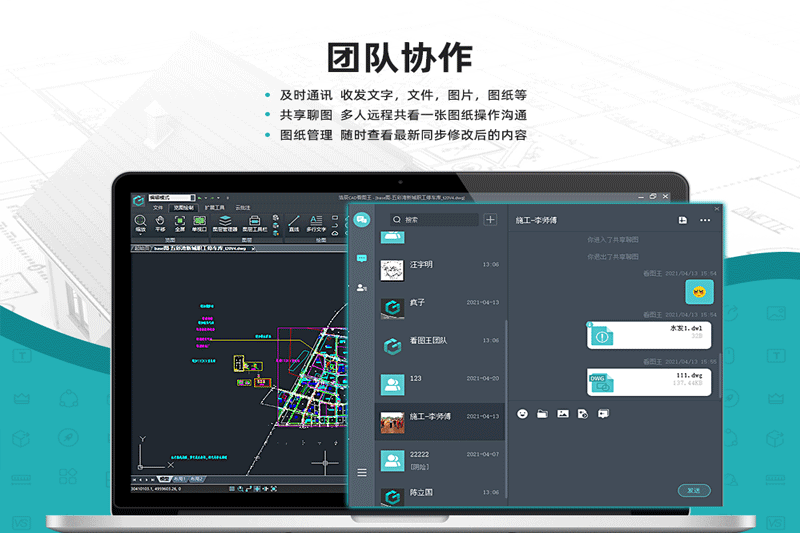Select the 直线 line tool
800x533 pixels.
[294, 222]
